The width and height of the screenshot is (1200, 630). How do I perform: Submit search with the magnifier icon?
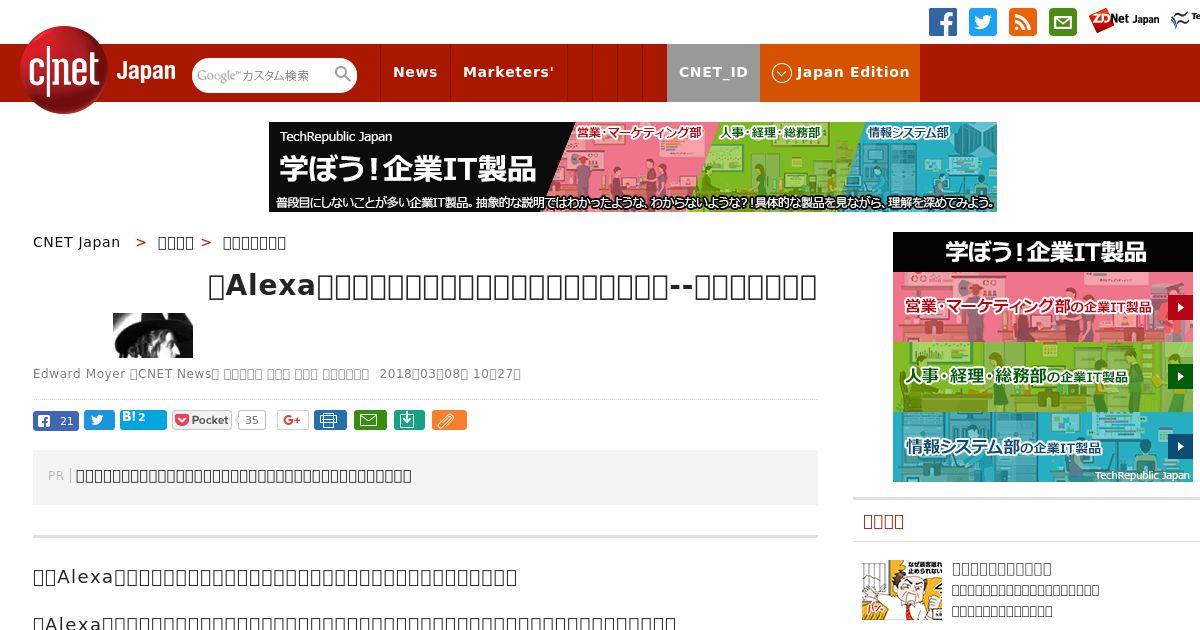[x=343, y=74]
